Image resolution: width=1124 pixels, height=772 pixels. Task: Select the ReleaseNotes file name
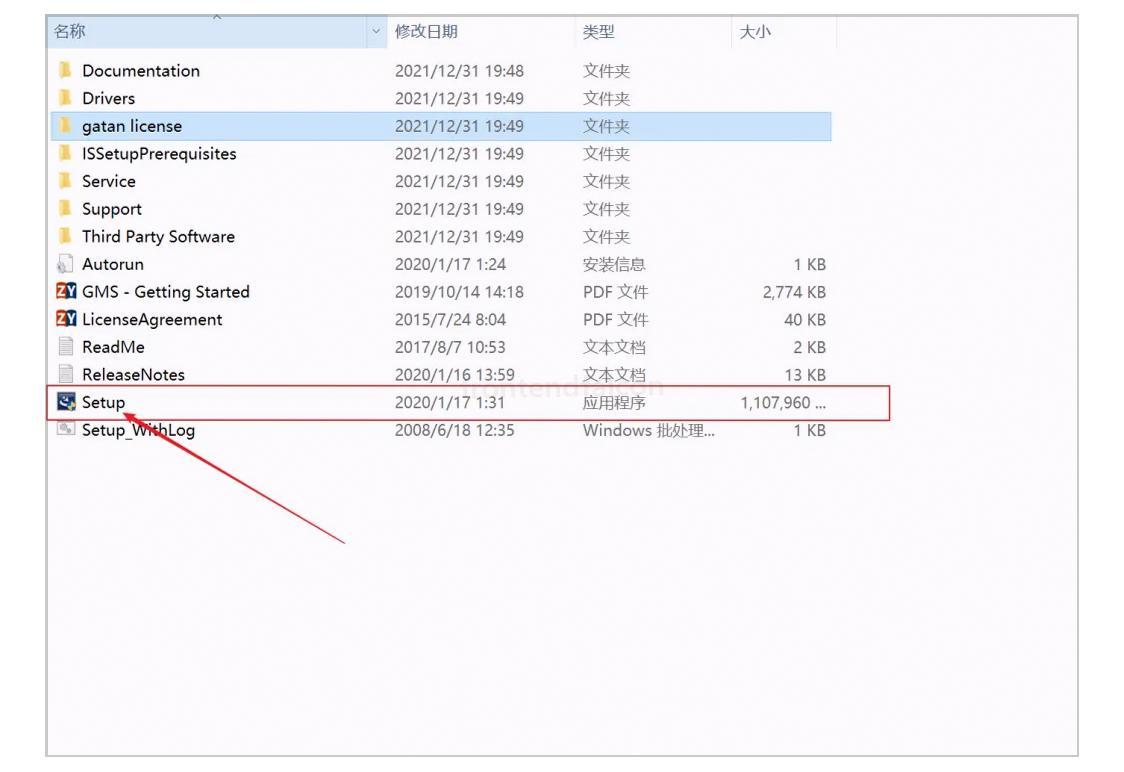(x=133, y=374)
